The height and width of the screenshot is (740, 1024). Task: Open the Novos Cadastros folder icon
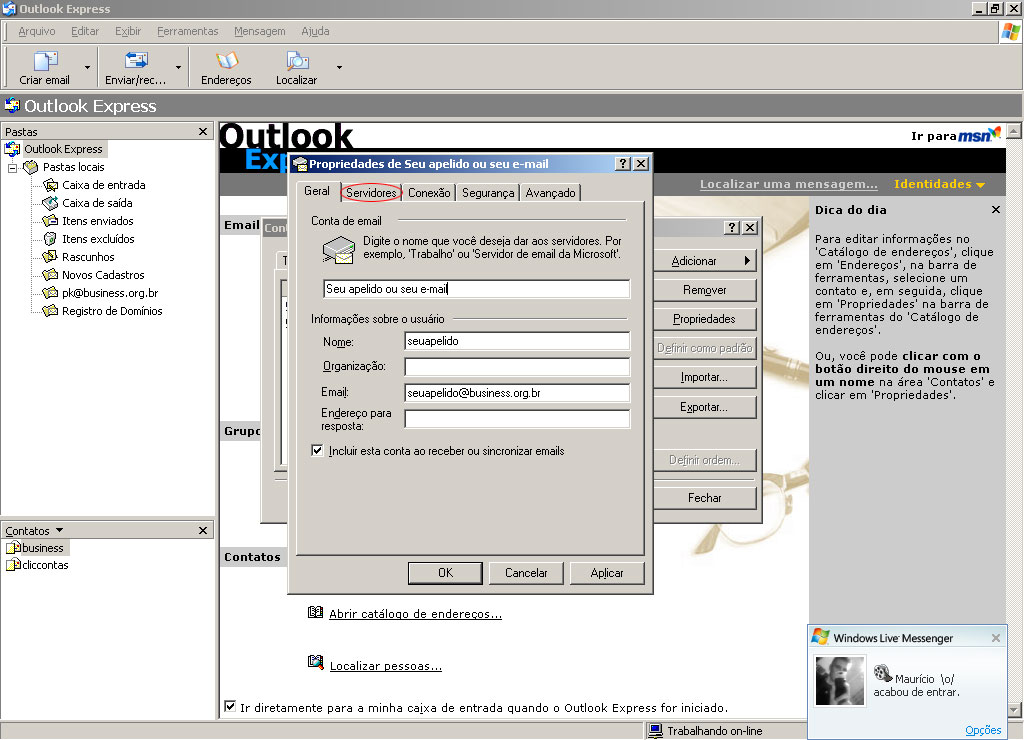(x=50, y=275)
